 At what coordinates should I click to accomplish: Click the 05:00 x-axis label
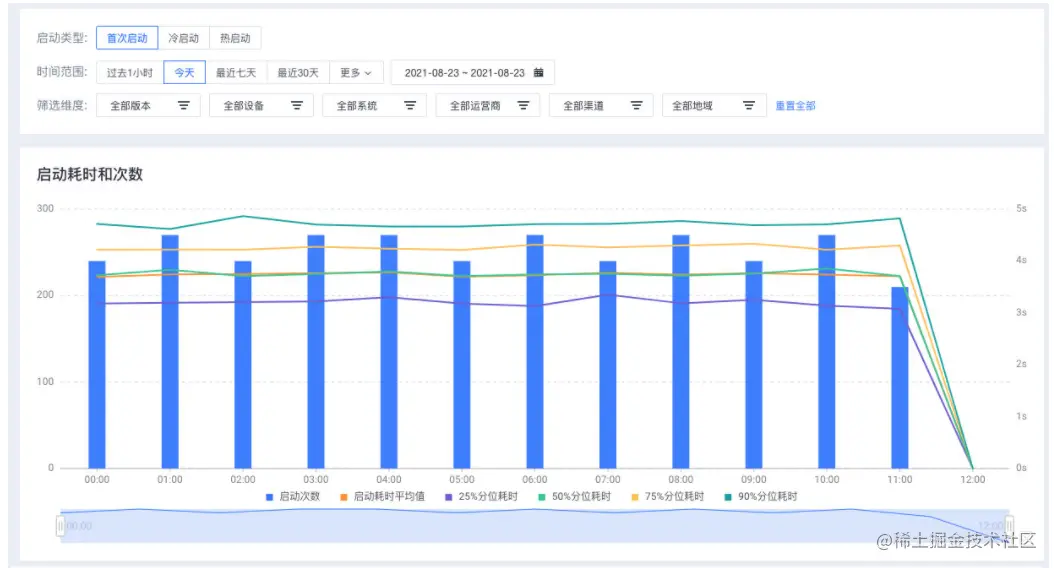pyautogui.click(x=462, y=479)
